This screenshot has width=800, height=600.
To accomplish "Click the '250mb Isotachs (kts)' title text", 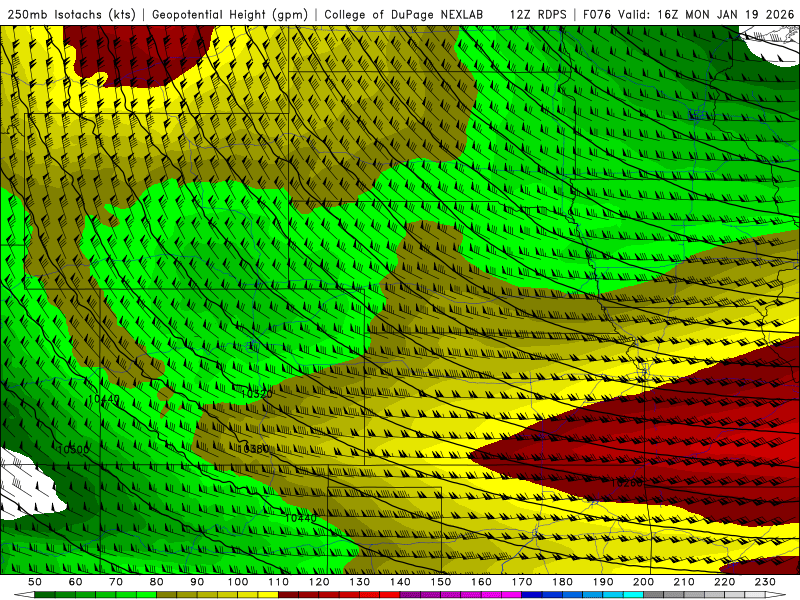I will [72, 14].
